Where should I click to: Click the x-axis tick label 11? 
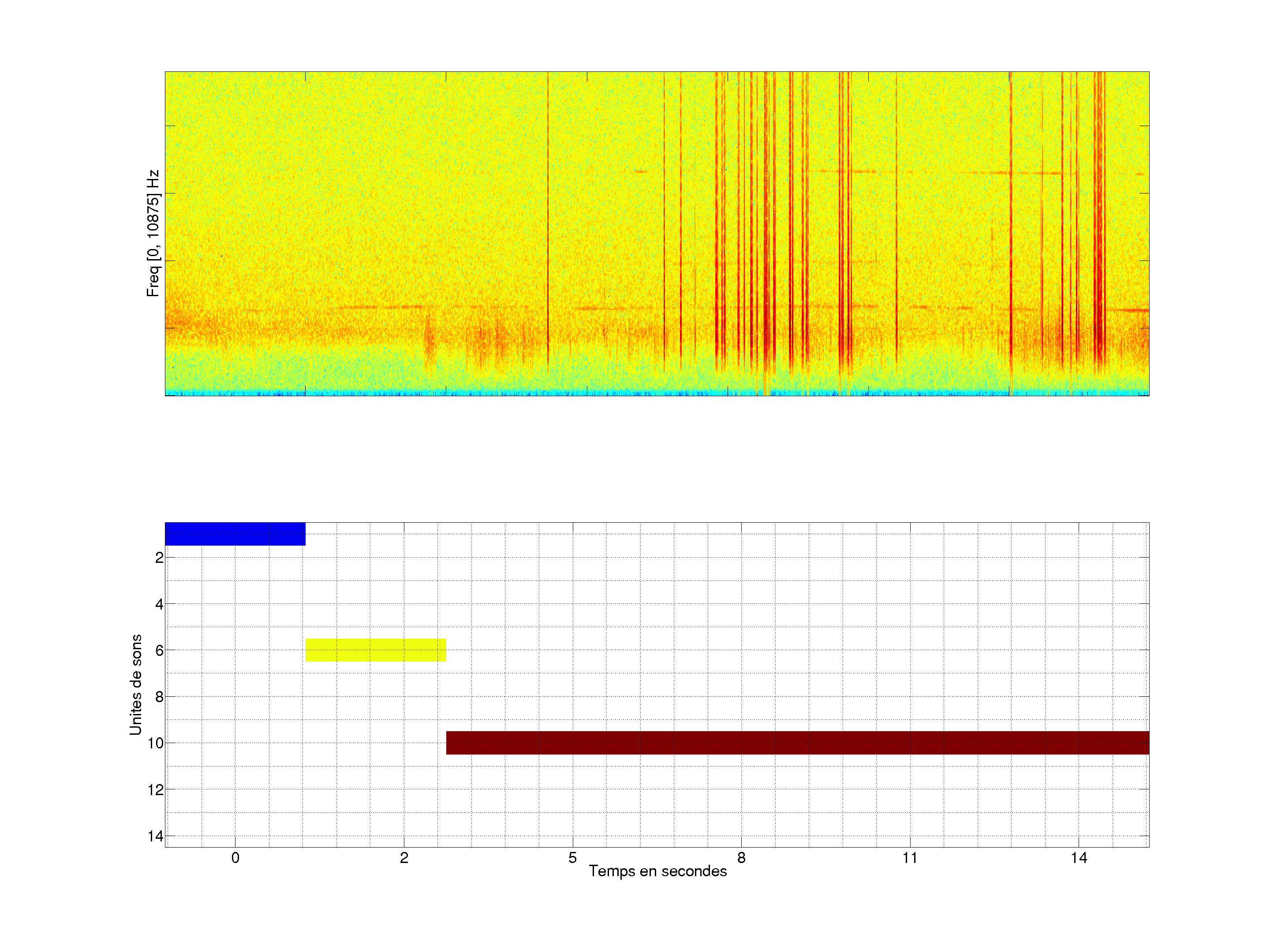click(x=909, y=858)
